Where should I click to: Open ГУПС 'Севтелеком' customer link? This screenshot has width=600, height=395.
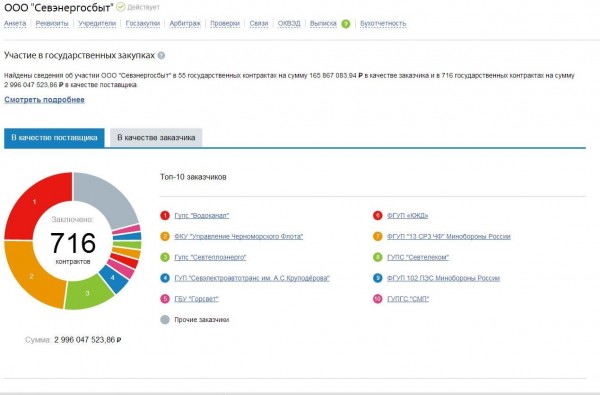(x=417, y=257)
